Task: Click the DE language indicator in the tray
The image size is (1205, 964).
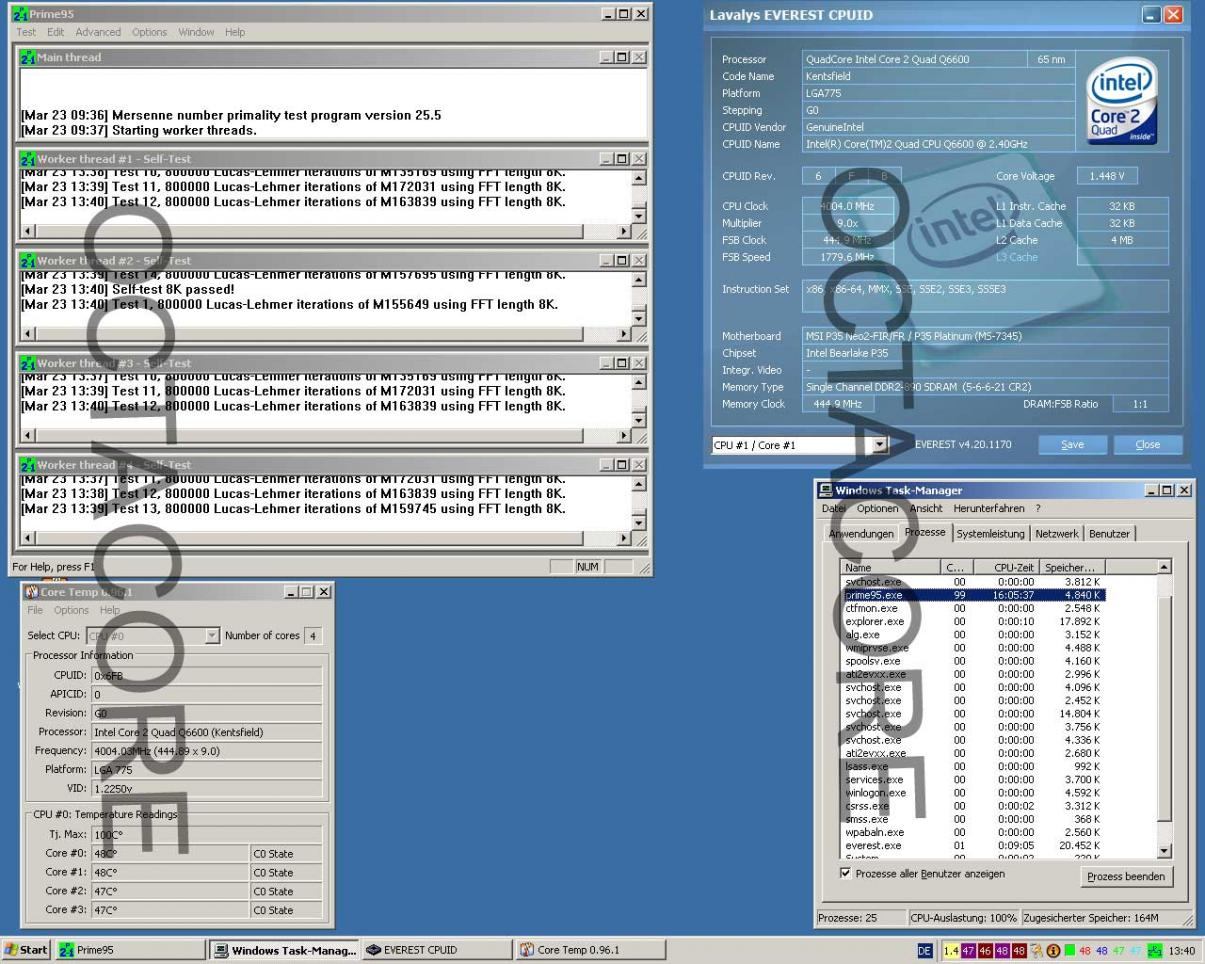Action: pos(924,951)
